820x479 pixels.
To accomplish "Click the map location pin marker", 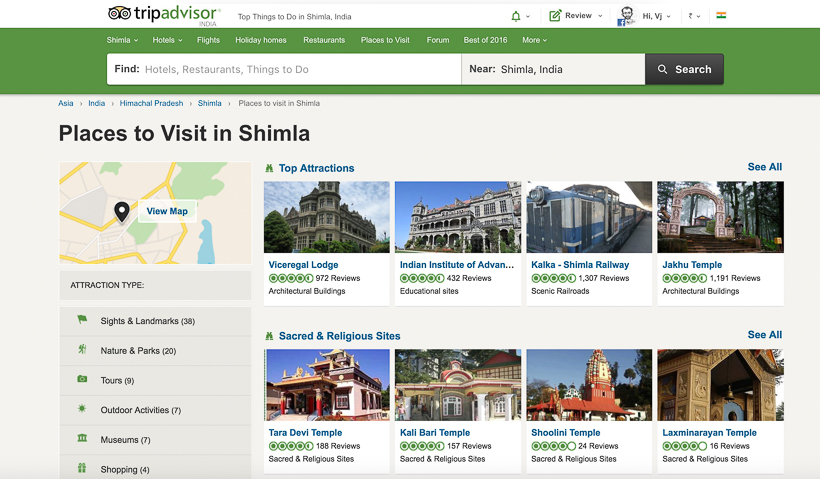I will (122, 212).
